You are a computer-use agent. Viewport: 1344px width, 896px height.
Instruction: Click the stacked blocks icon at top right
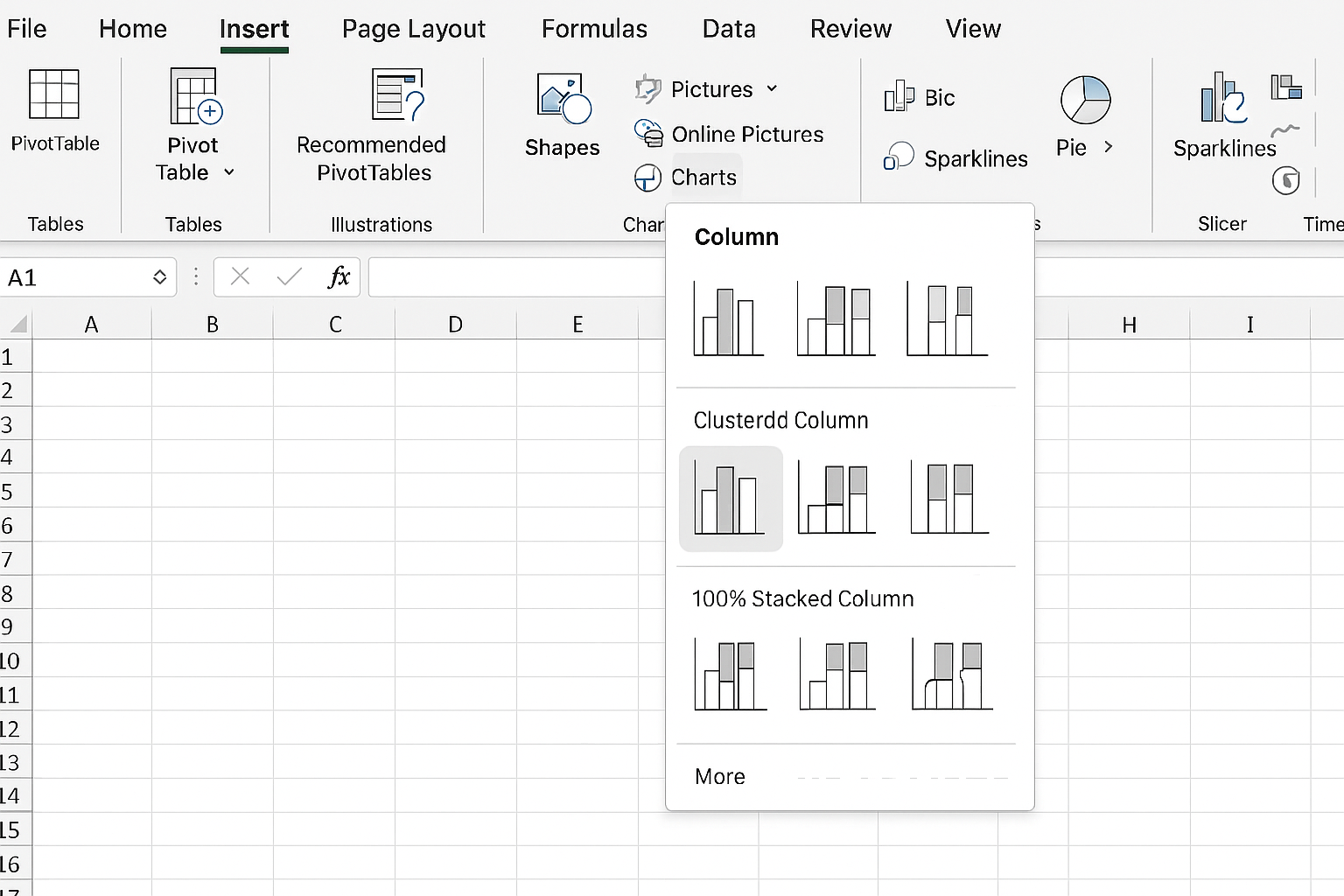(x=1286, y=87)
